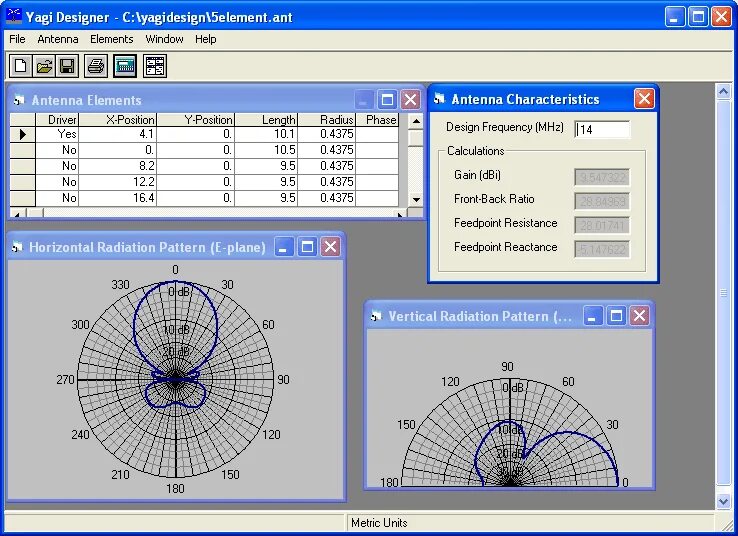Image resolution: width=738 pixels, height=536 pixels.
Task: Click the Antenna Elements window title icon
Action: 19,100
